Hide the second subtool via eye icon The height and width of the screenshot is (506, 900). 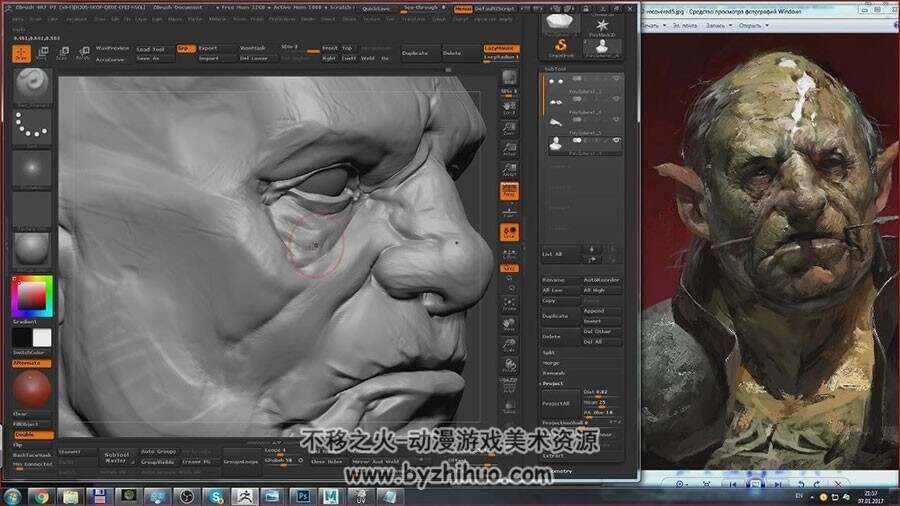(616, 99)
